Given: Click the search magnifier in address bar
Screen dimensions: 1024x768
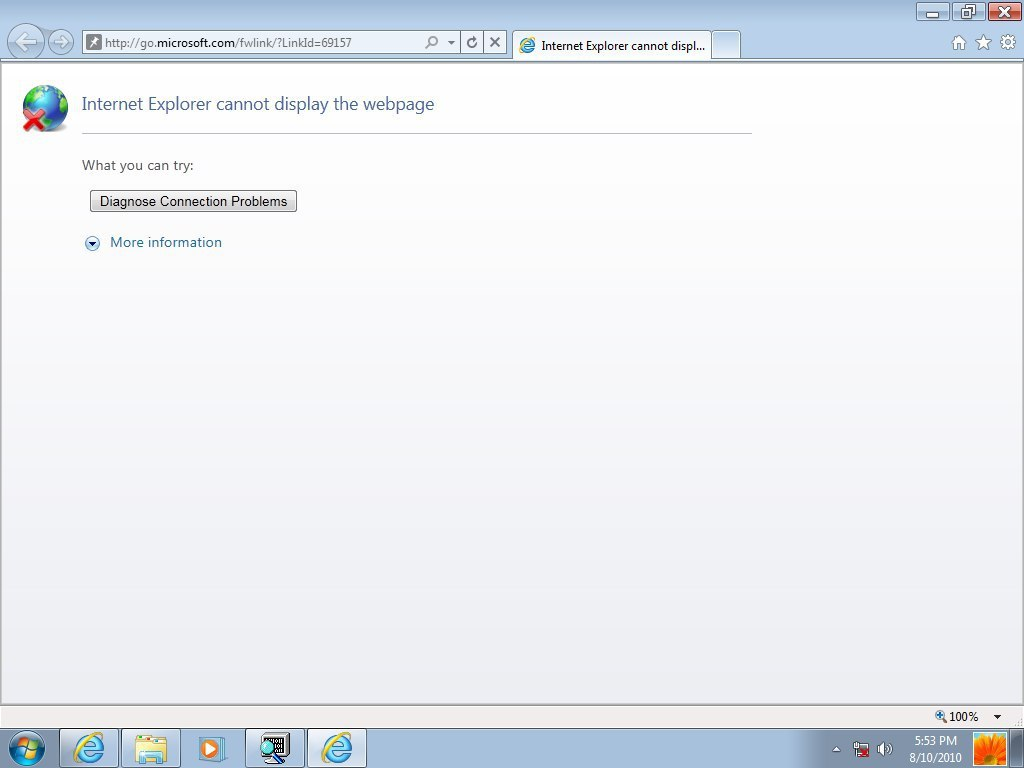Looking at the screenshot, I should click(x=431, y=42).
